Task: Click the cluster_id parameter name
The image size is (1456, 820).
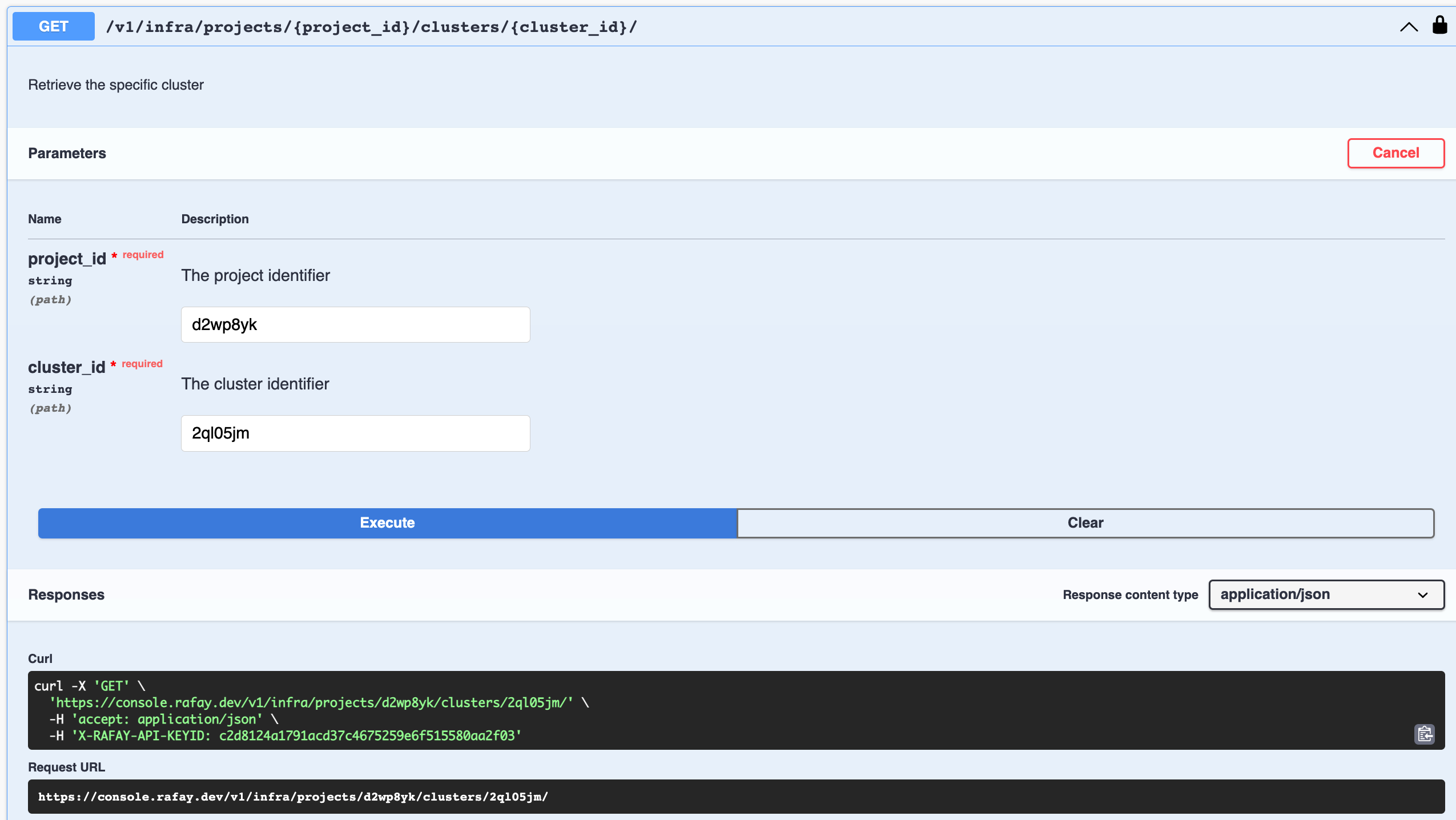Action: pyautogui.click(x=67, y=368)
